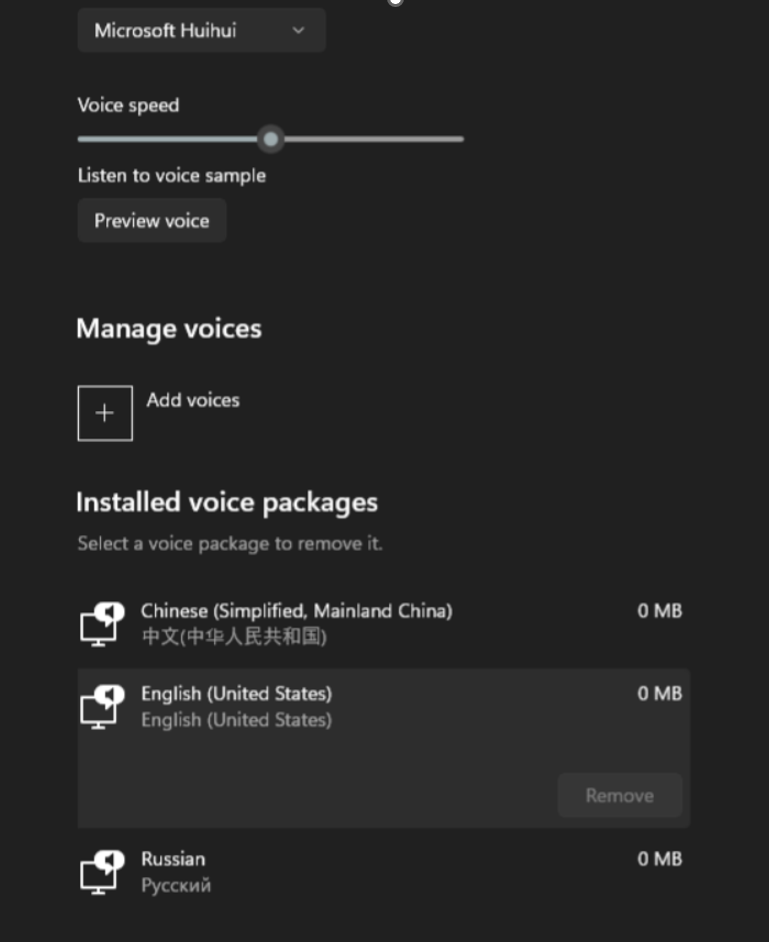Select the Chinese (Simplified, Mainland China) package
This screenshot has height=942, width=769.
(x=296, y=610)
